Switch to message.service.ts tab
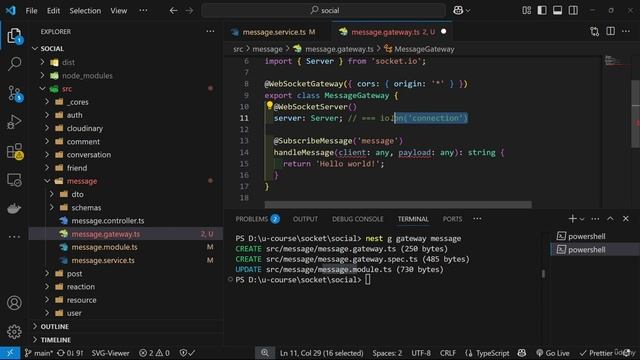The image size is (640, 360). (x=273, y=32)
